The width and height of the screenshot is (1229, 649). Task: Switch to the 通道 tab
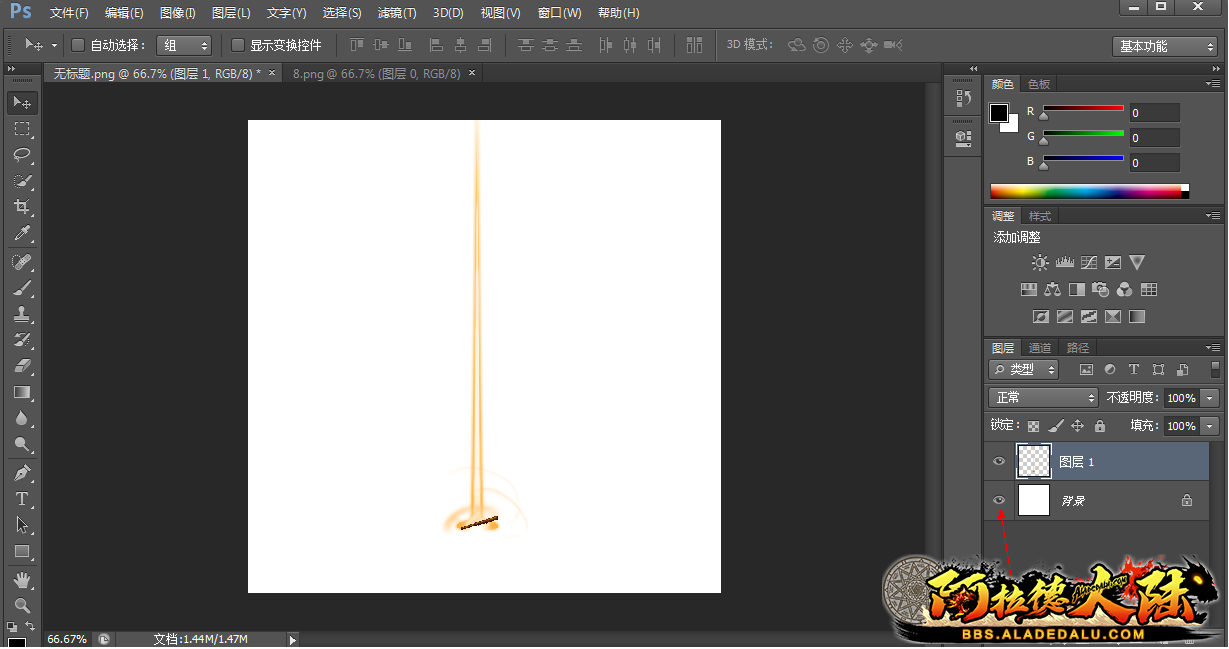tap(1040, 348)
